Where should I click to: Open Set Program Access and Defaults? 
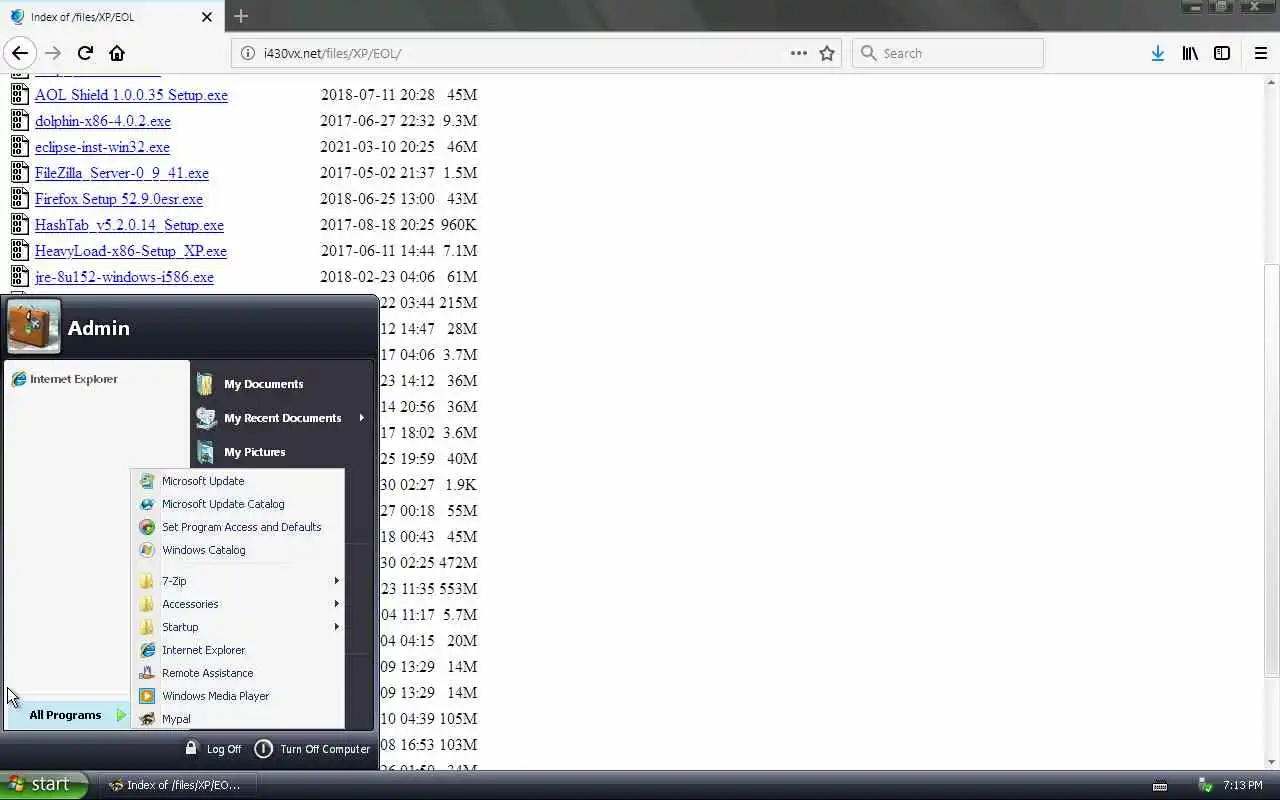[x=240, y=527]
